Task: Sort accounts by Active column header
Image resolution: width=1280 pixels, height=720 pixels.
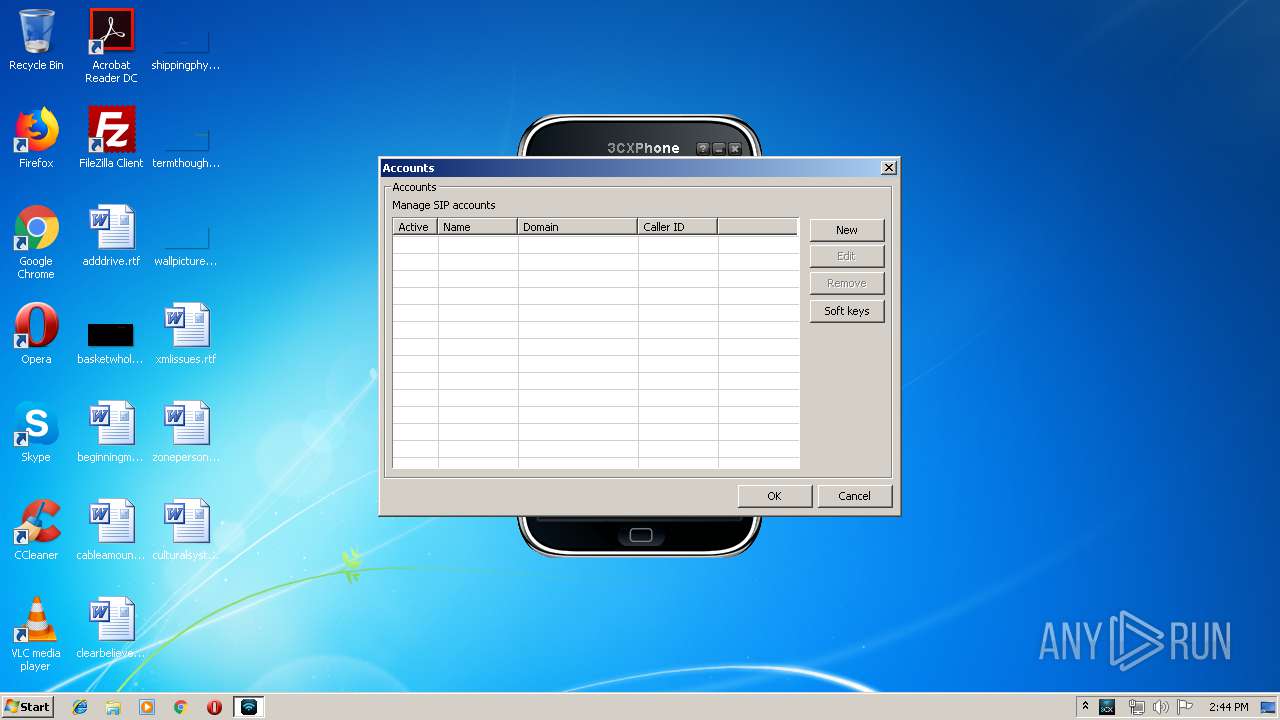Action: click(415, 227)
